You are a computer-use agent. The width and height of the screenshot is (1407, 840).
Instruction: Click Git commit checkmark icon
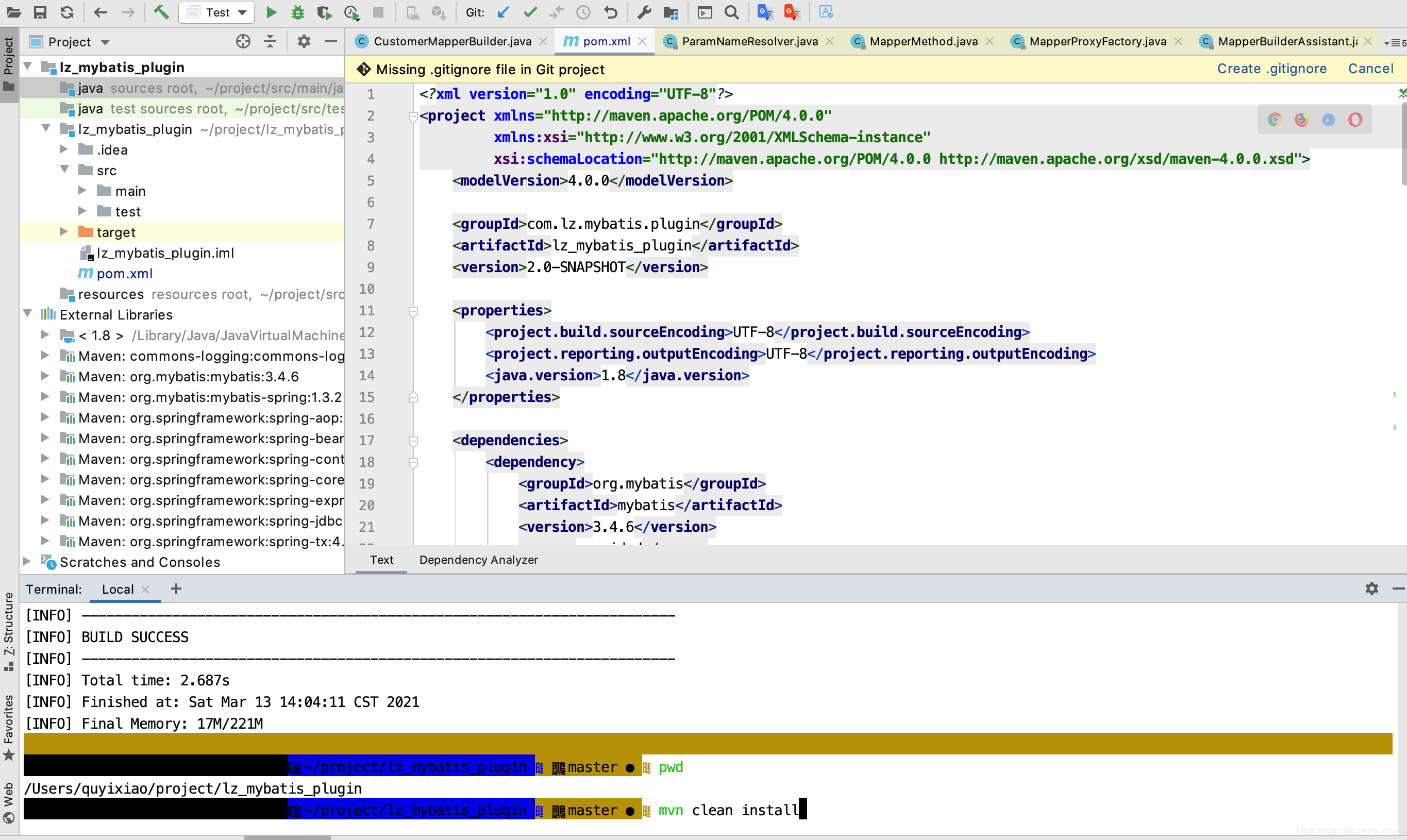(x=530, y=12)
